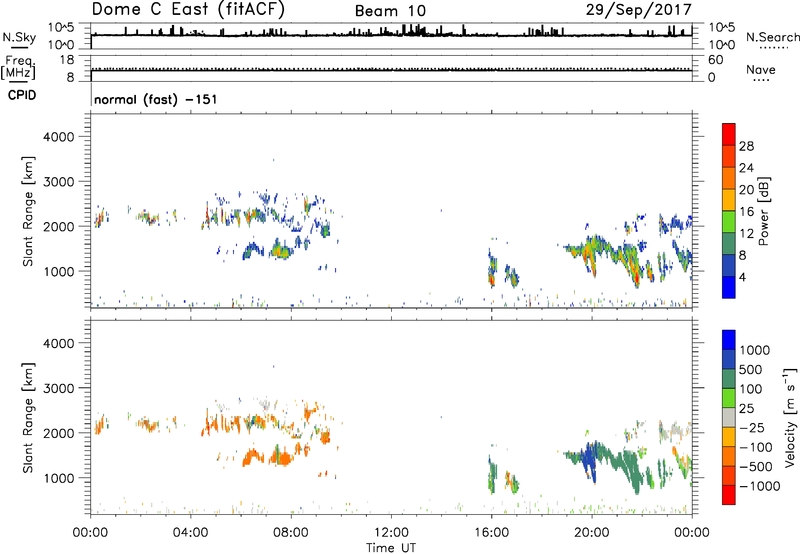Screen dimensions: 800x554
Task: Click the 'Nave' legend label
Action: click(x=761, y=70)
